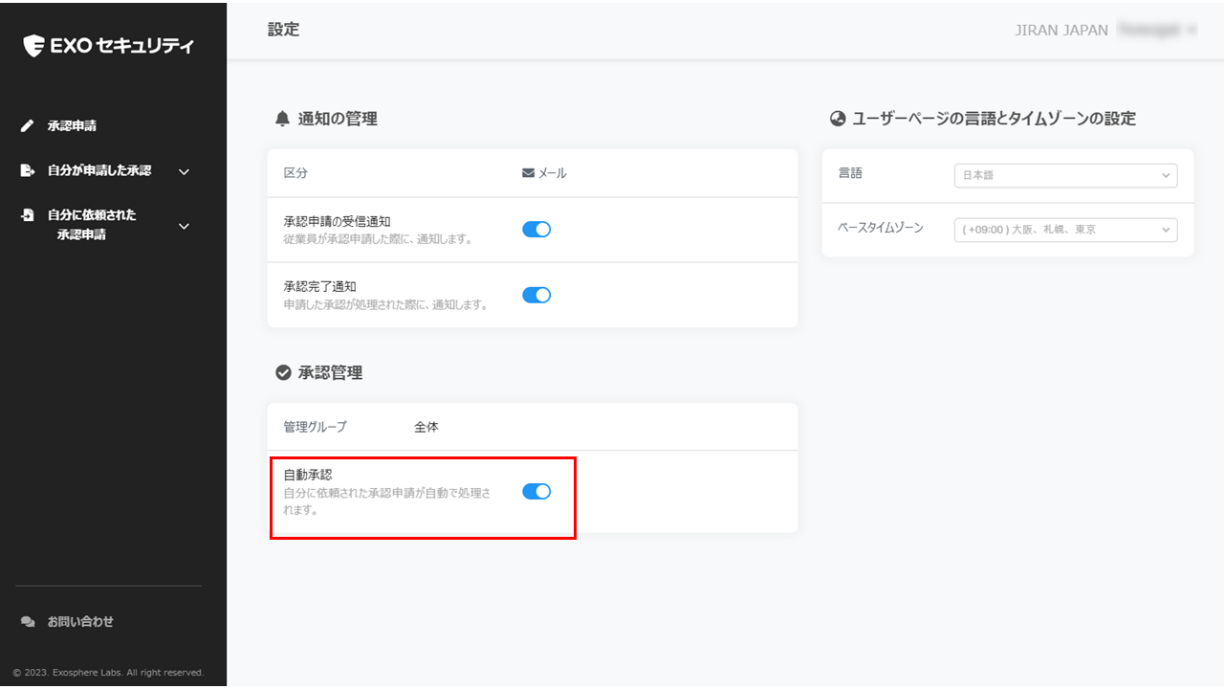The image size is (1224, 689).
Task: Click the chat bubble icon beside お問い合わせ
Action: [x=28, y=622]
